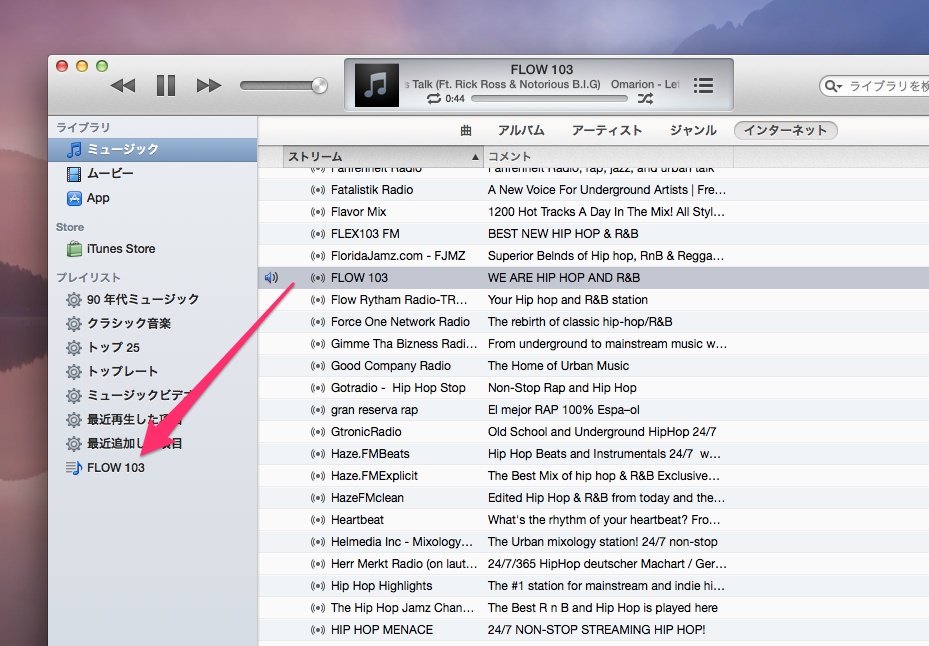Image resolution: width=929 pixels, height=646 pixels.
Task: Select the Flow Rytham Radio-TR… stream
Action: point(399,300)
